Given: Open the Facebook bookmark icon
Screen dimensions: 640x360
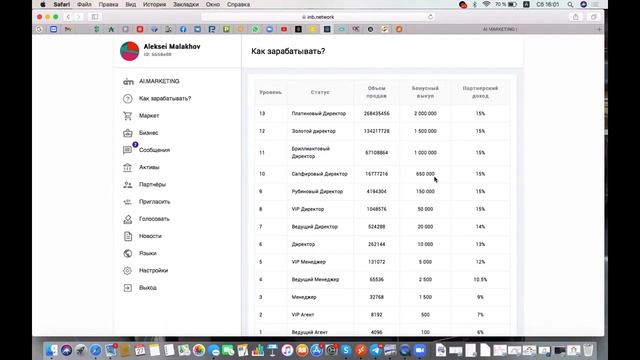Looking at the screenshot, I should 183,29.
